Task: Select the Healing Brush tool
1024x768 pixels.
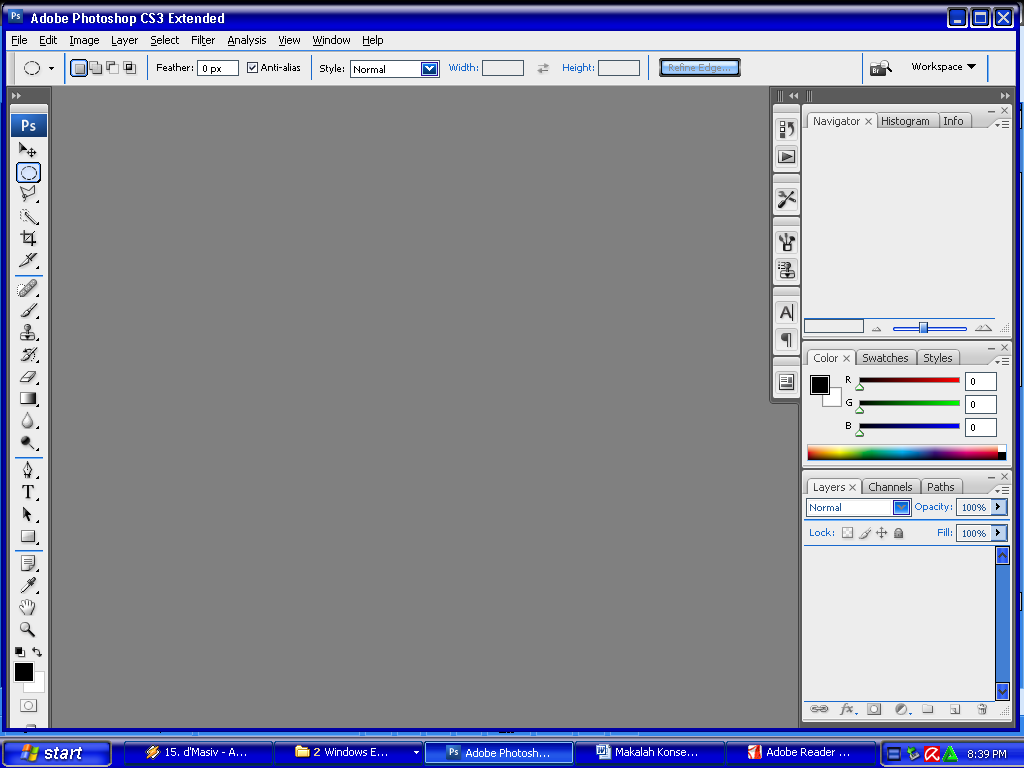Action: pyautogui.click(x=28, y=288)
